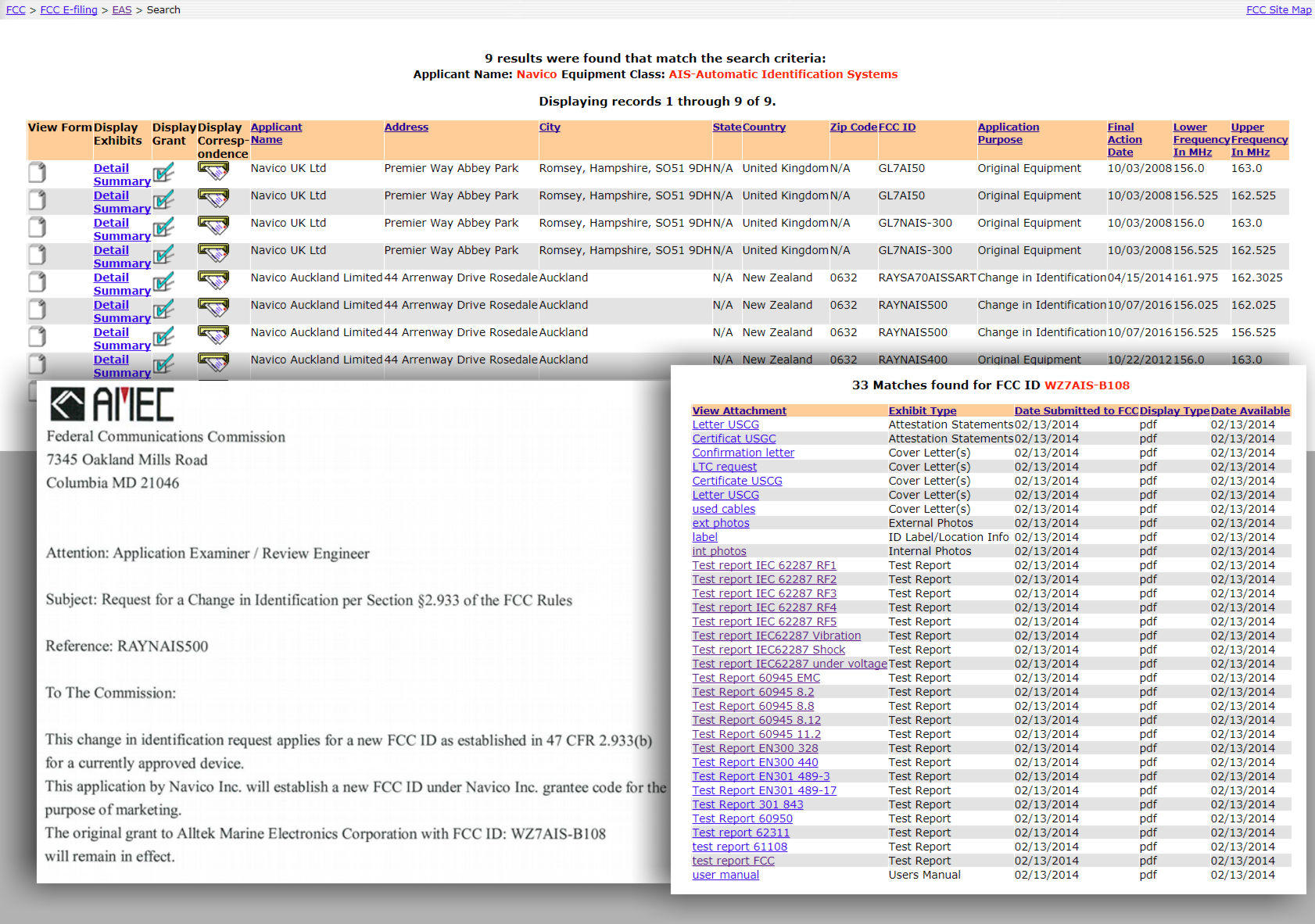Viewport: 1315px width, 924px height.
Task: Show correspondence icon for GL7AI50 156.0 row
Action: pos(213,171)
